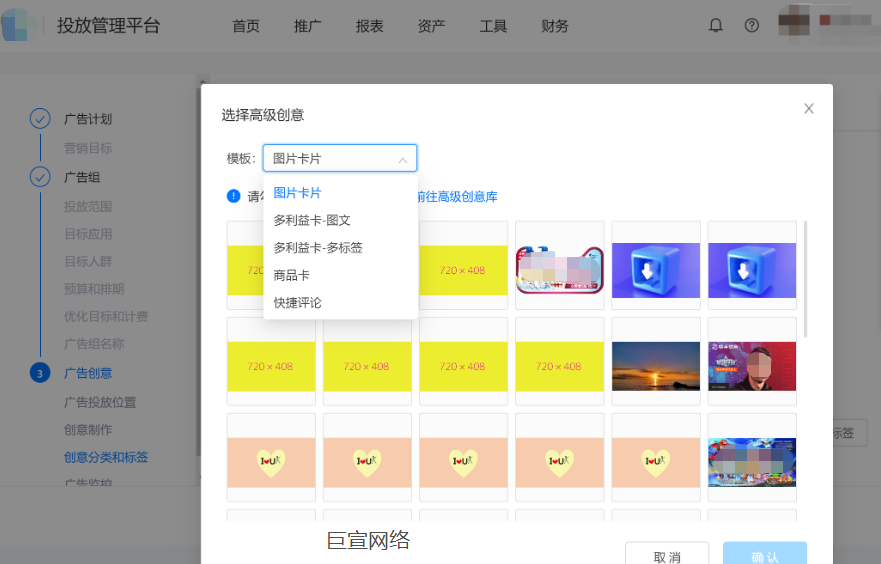Open 目标应用 in the sidebar
The image size is (881, 564).
click(88, 234)
